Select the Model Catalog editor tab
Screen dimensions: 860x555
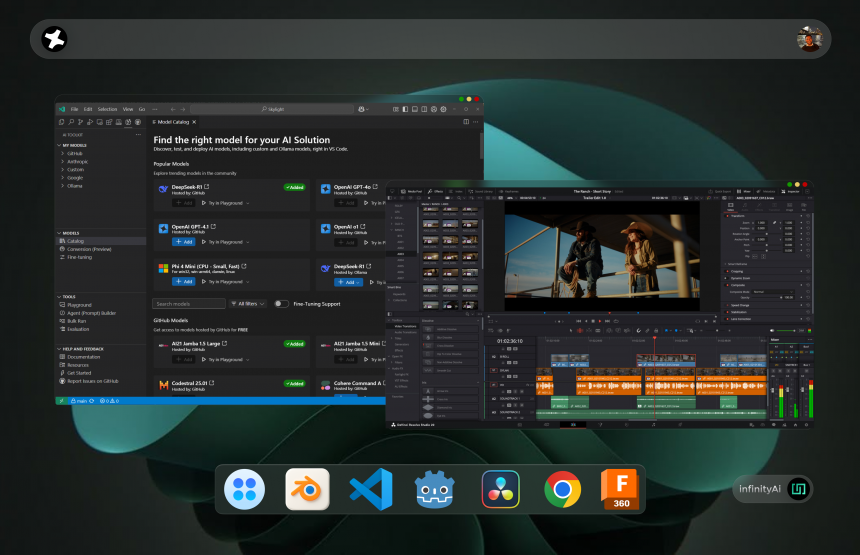[x=173, y=122]
